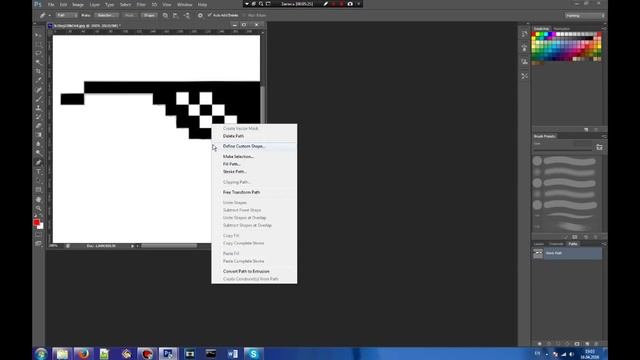Click the Mask button in options bar

[129, 15]
